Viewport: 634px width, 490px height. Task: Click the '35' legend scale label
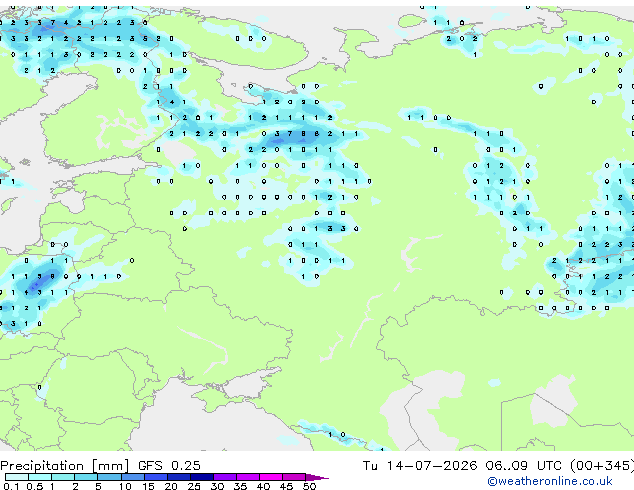(240, 486)
